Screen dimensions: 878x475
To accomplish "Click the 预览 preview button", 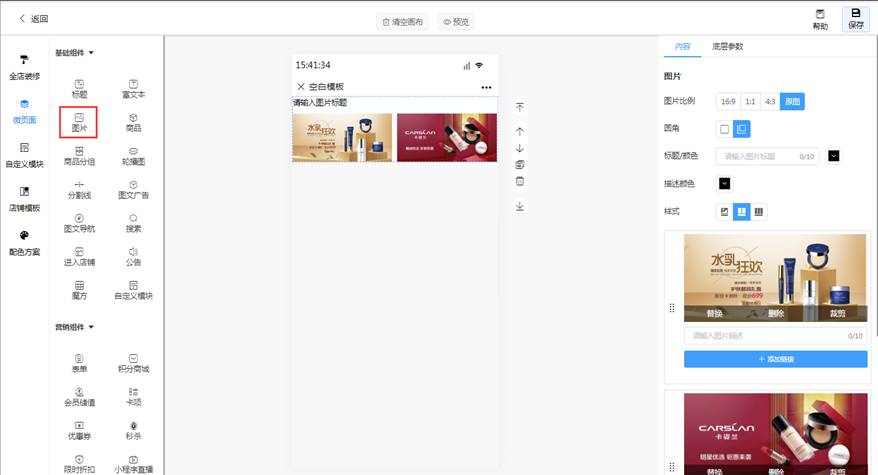I will tap(456, 22).
